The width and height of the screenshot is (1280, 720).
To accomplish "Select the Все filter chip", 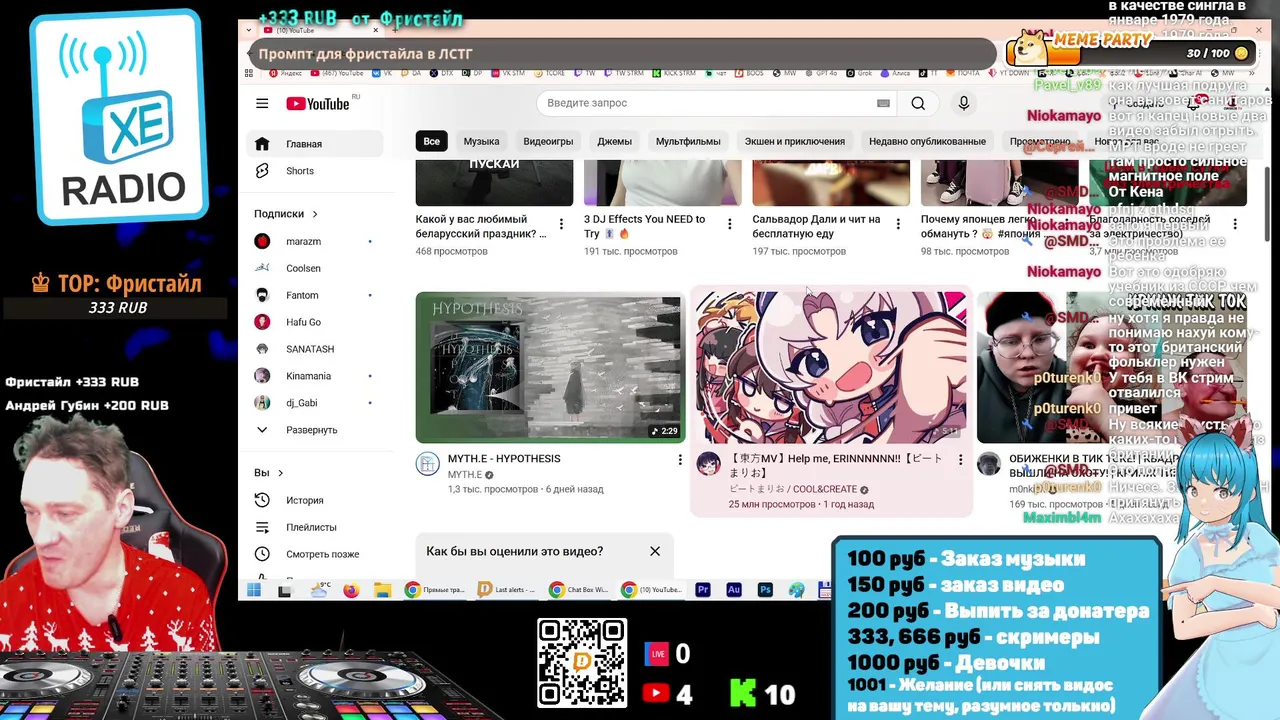I will point(431,141).
